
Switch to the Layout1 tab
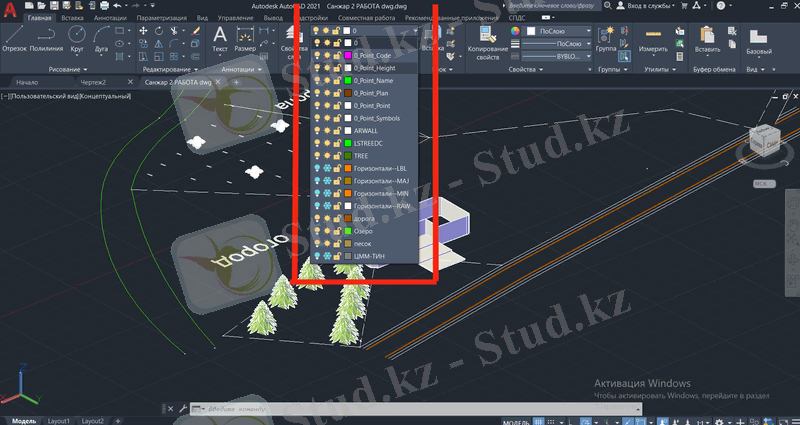point(59,421)
